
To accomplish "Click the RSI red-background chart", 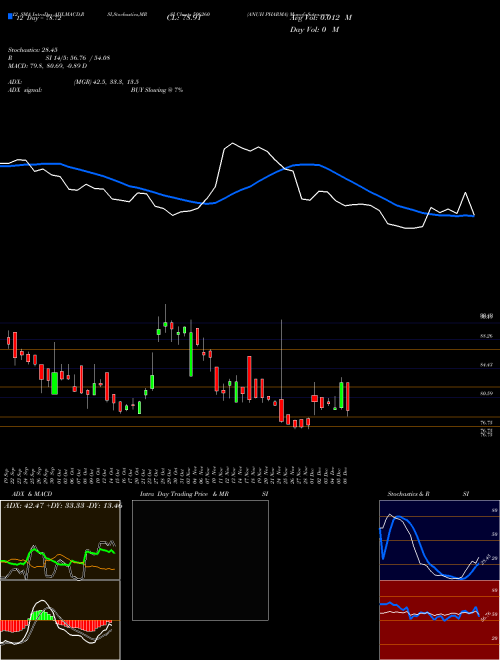I will [440, 620].
